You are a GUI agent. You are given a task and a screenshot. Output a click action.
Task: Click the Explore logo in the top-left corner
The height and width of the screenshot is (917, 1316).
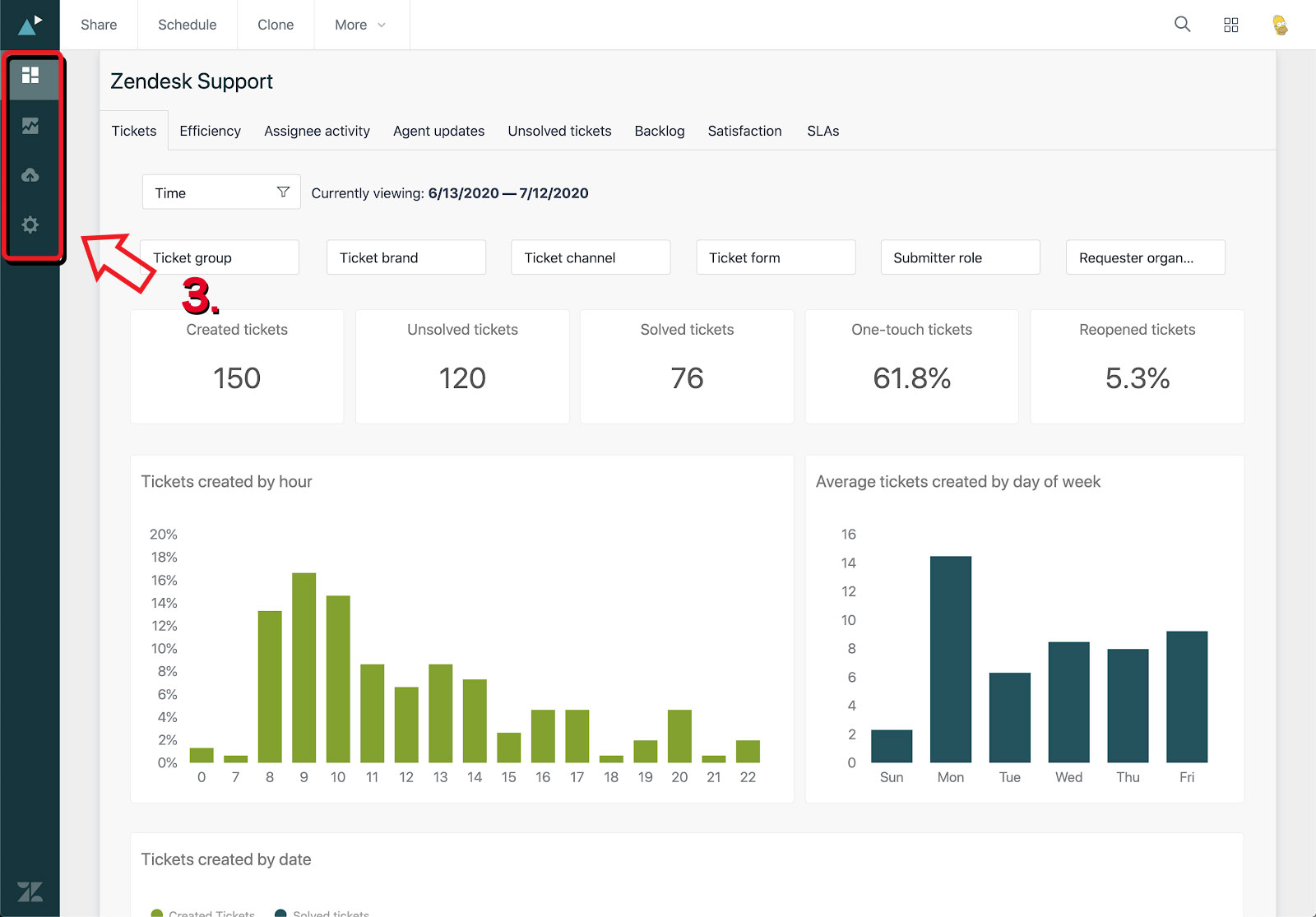30,24
